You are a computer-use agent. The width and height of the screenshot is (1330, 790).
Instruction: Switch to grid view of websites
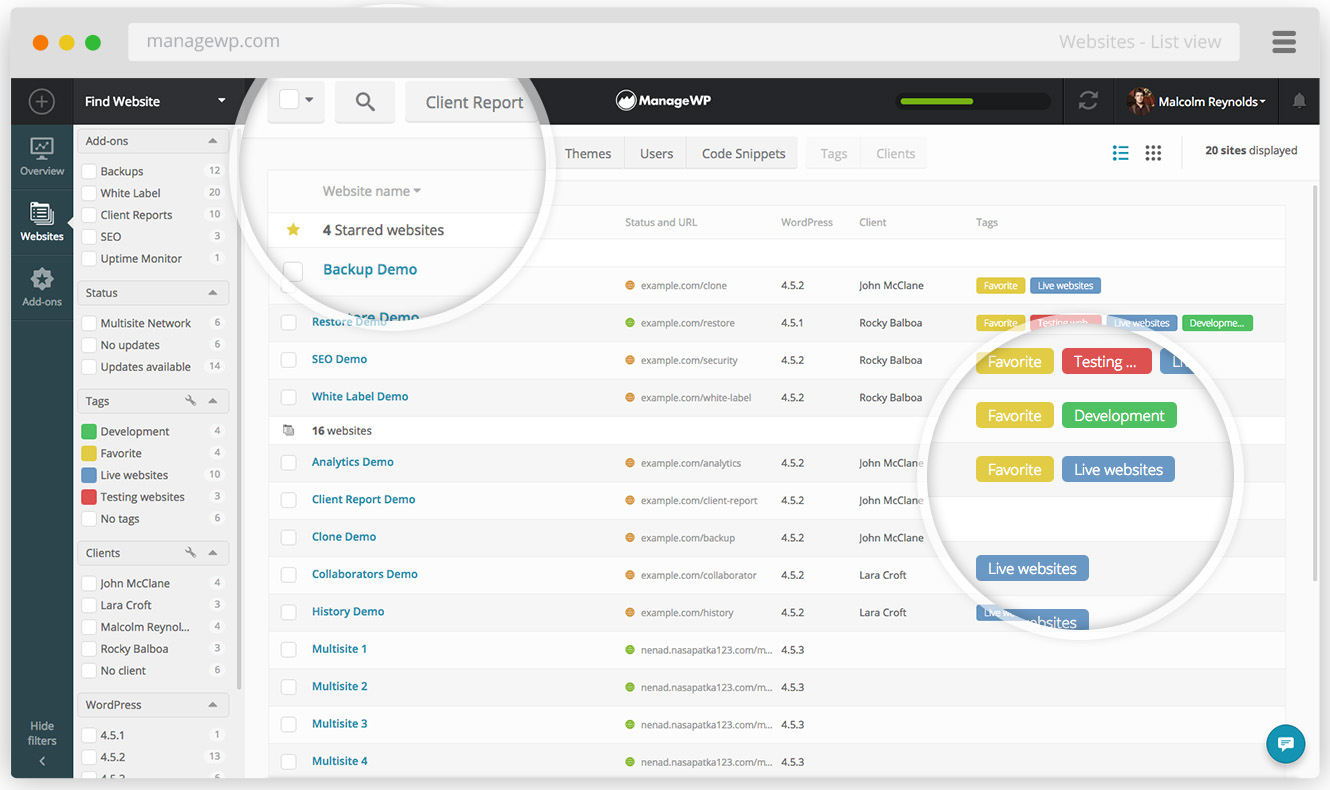1153,153
